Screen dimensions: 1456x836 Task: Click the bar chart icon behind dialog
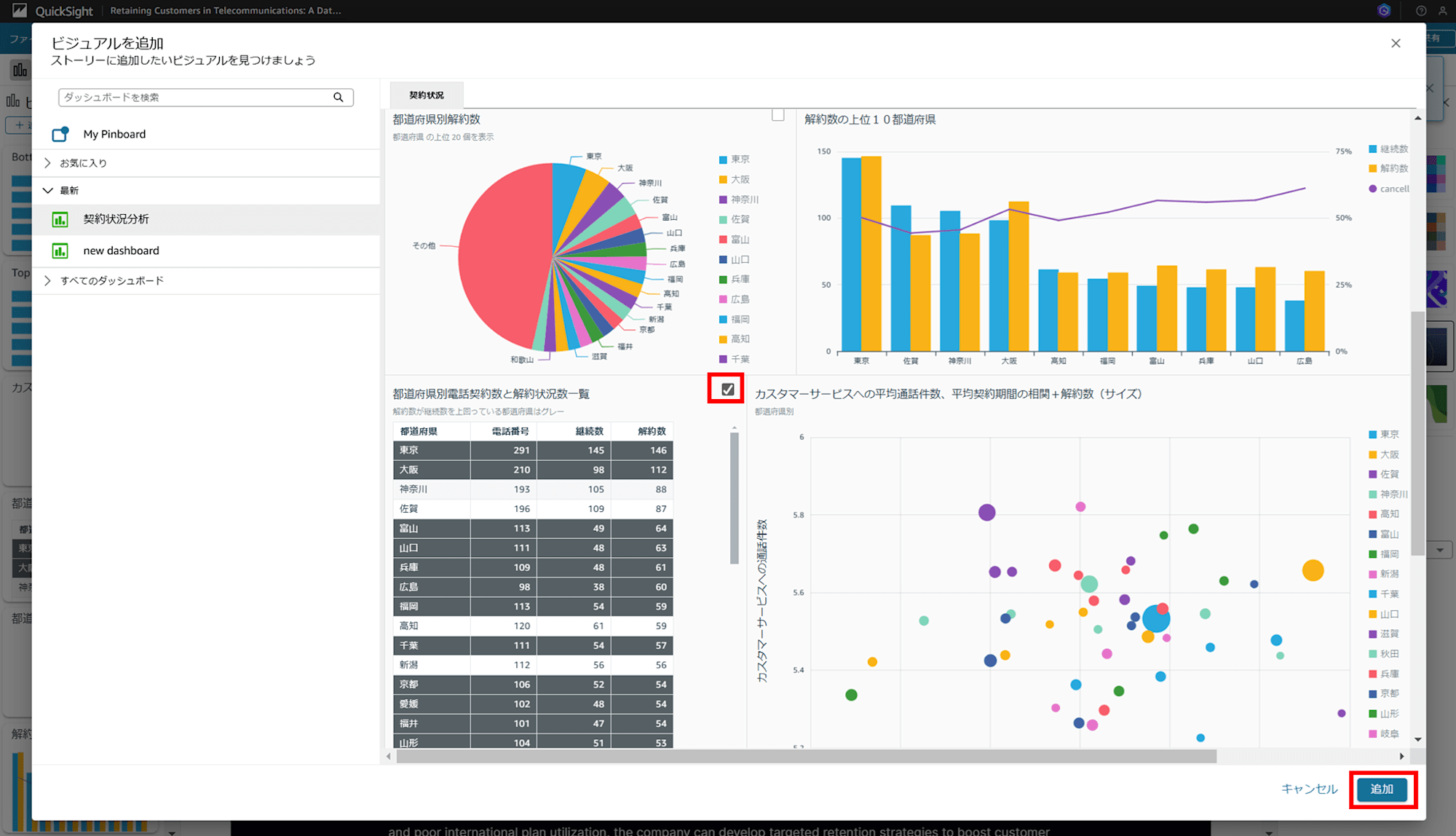(x=20, y=70)
